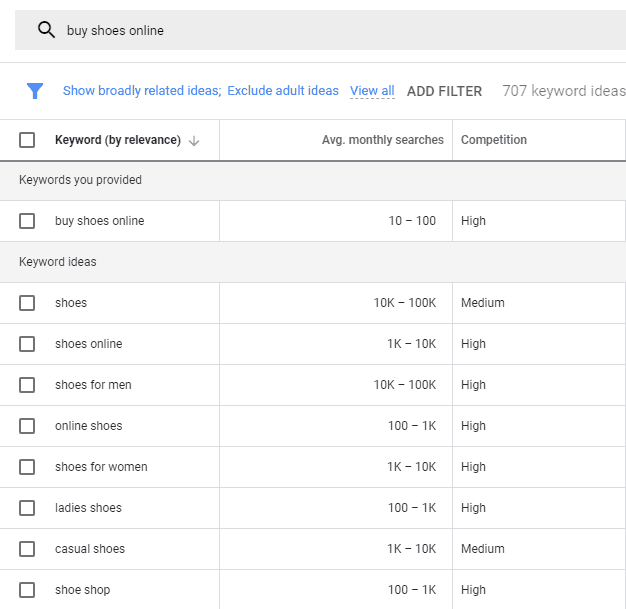Image resolution: width=626 pixels, height=609 pixels.
Task: Click the 'Exclude adult ideas' filter
Action: click(x=283, y=91)
